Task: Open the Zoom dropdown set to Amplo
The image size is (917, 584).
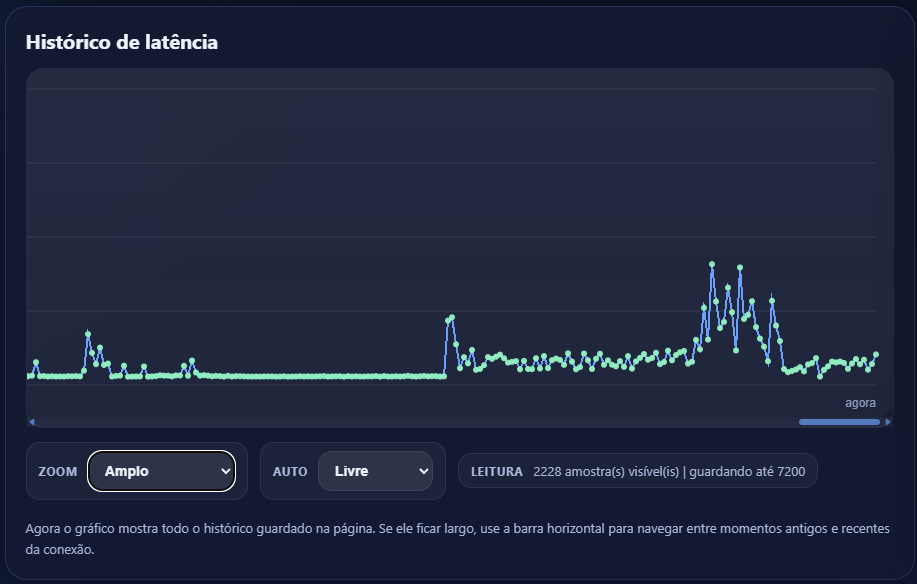Action: tap(161, 471)
